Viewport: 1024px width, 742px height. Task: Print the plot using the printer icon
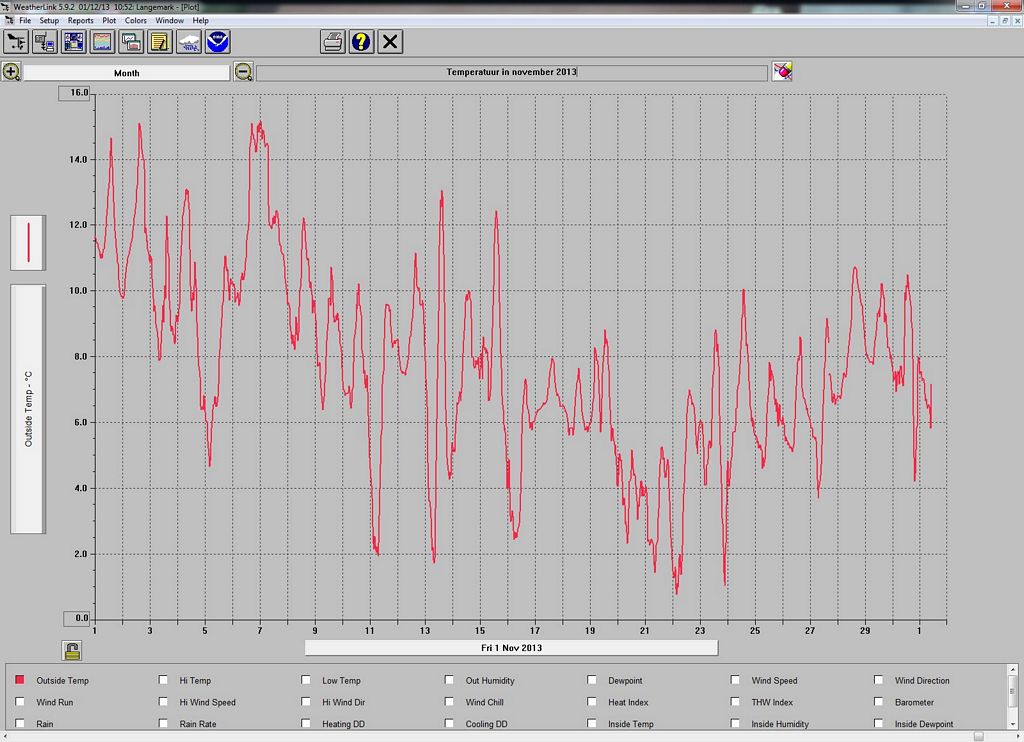(332, 42)
